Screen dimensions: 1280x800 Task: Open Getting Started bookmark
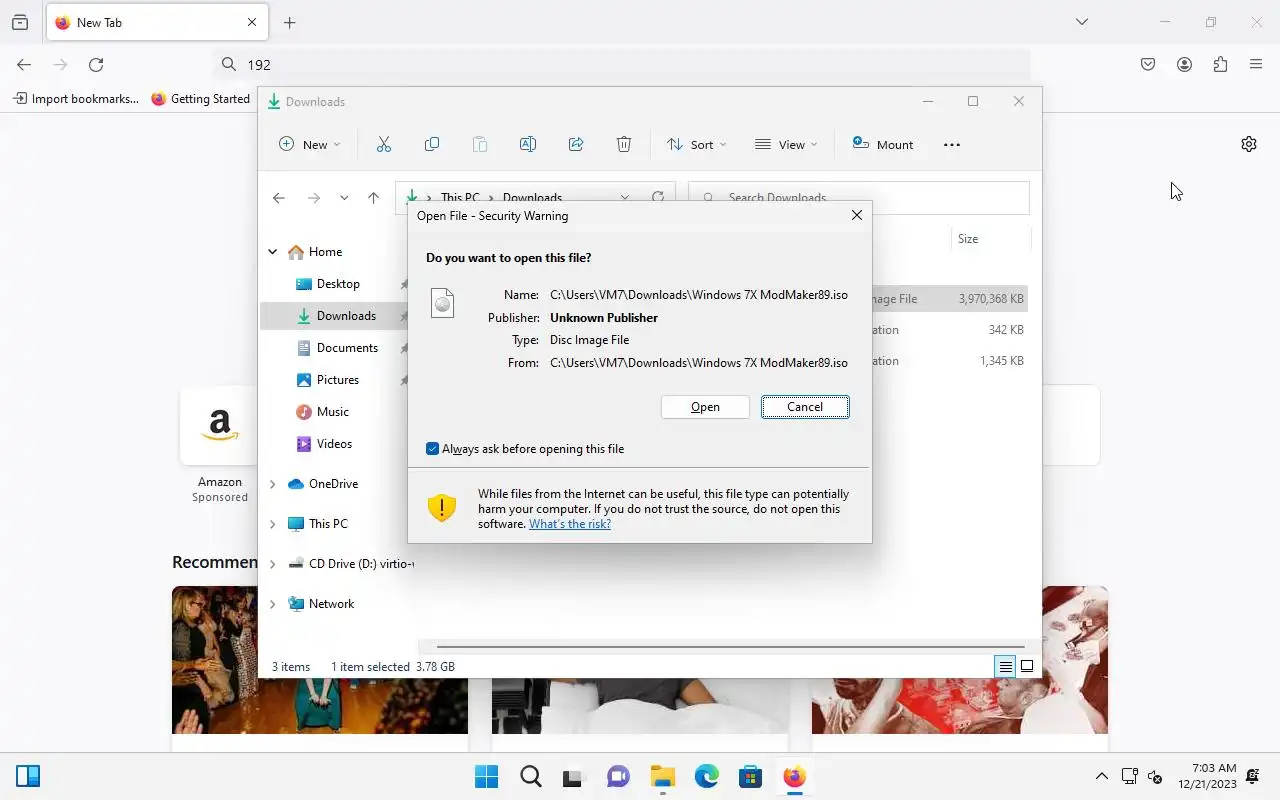pyautogui.click(x=201, y=99)
